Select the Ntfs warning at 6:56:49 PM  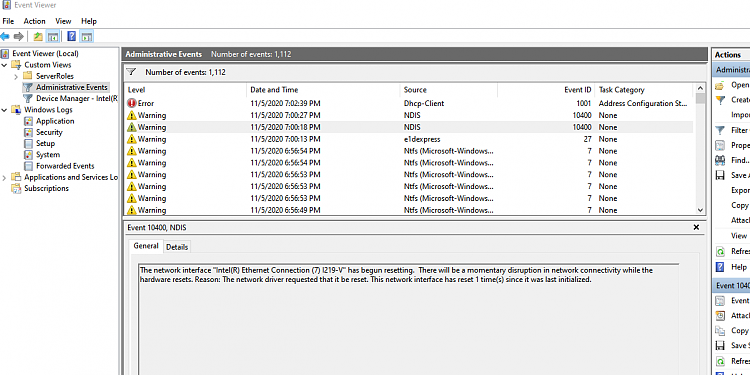tap(409, 210)
